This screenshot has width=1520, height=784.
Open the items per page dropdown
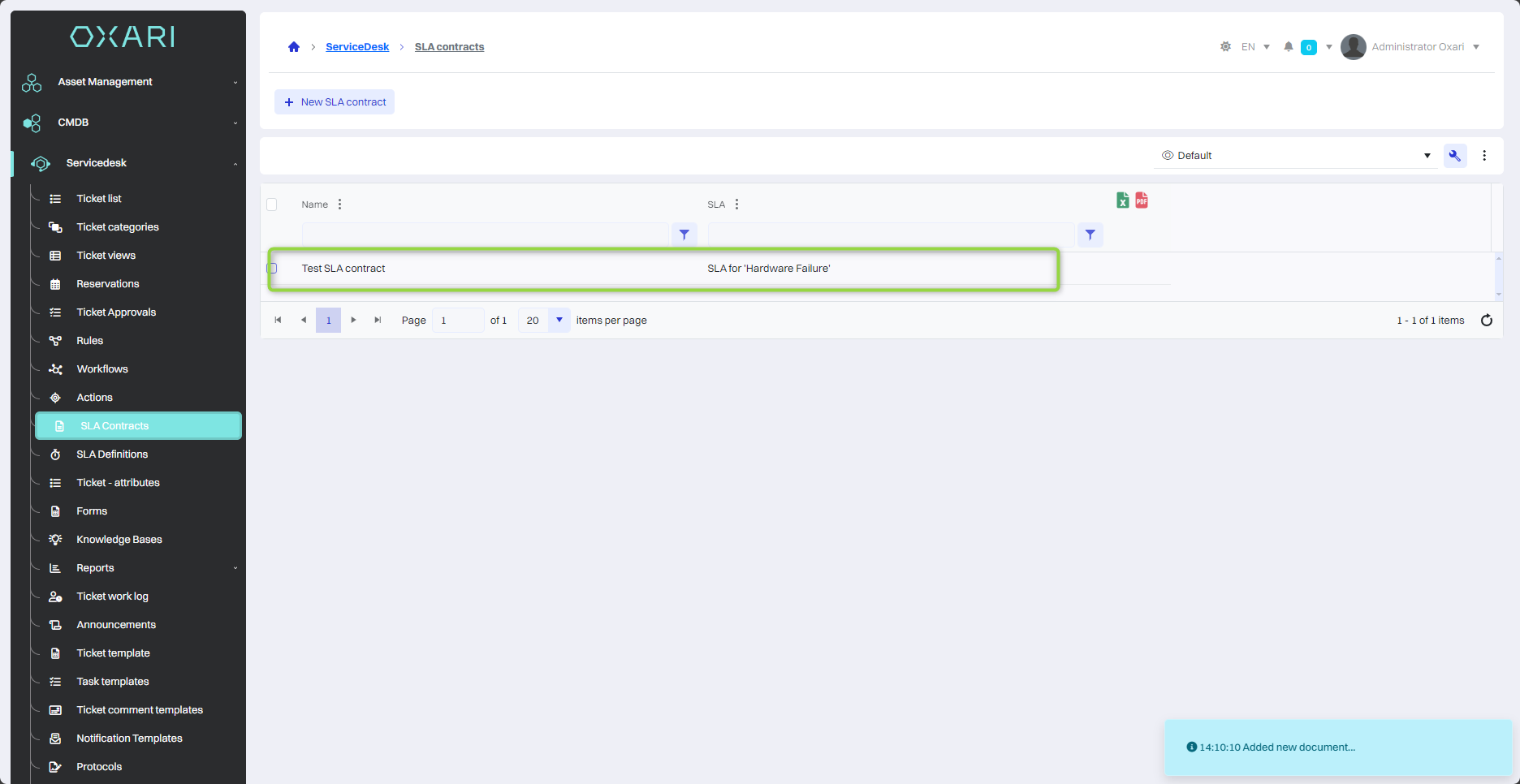(x=559, y=321)
